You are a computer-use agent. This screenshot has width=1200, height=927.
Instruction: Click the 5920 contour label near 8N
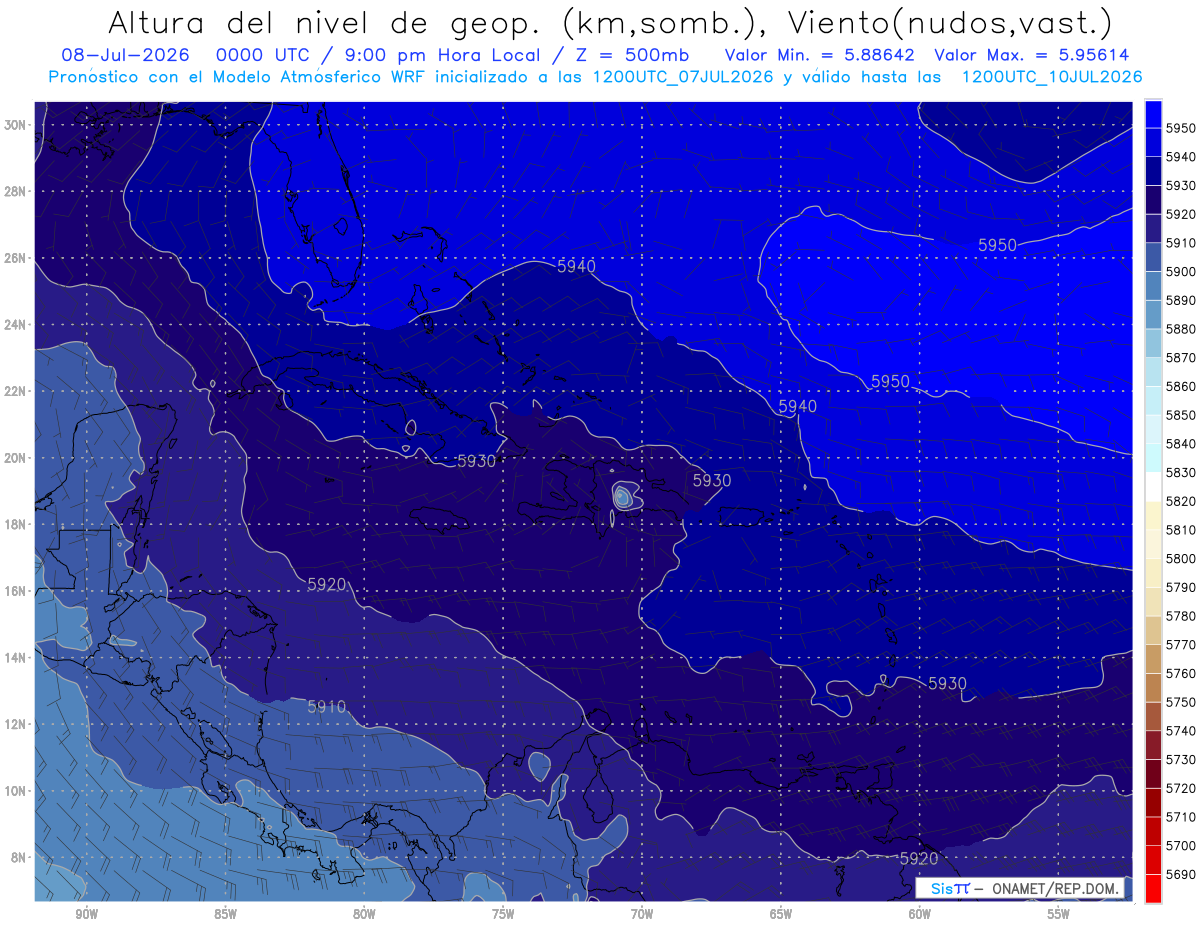point(919,859)
